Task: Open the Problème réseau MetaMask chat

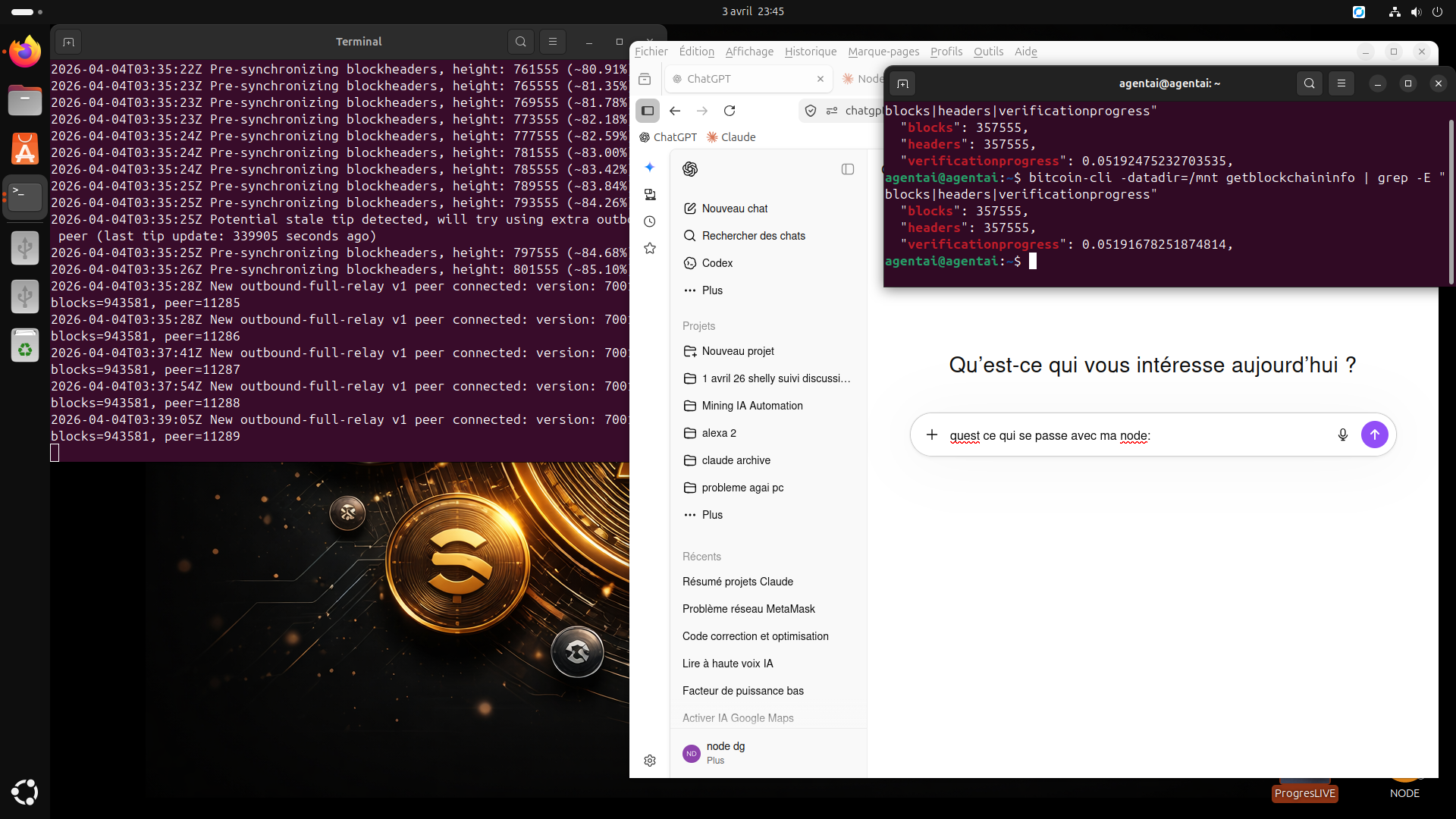Action: [748, 609]
